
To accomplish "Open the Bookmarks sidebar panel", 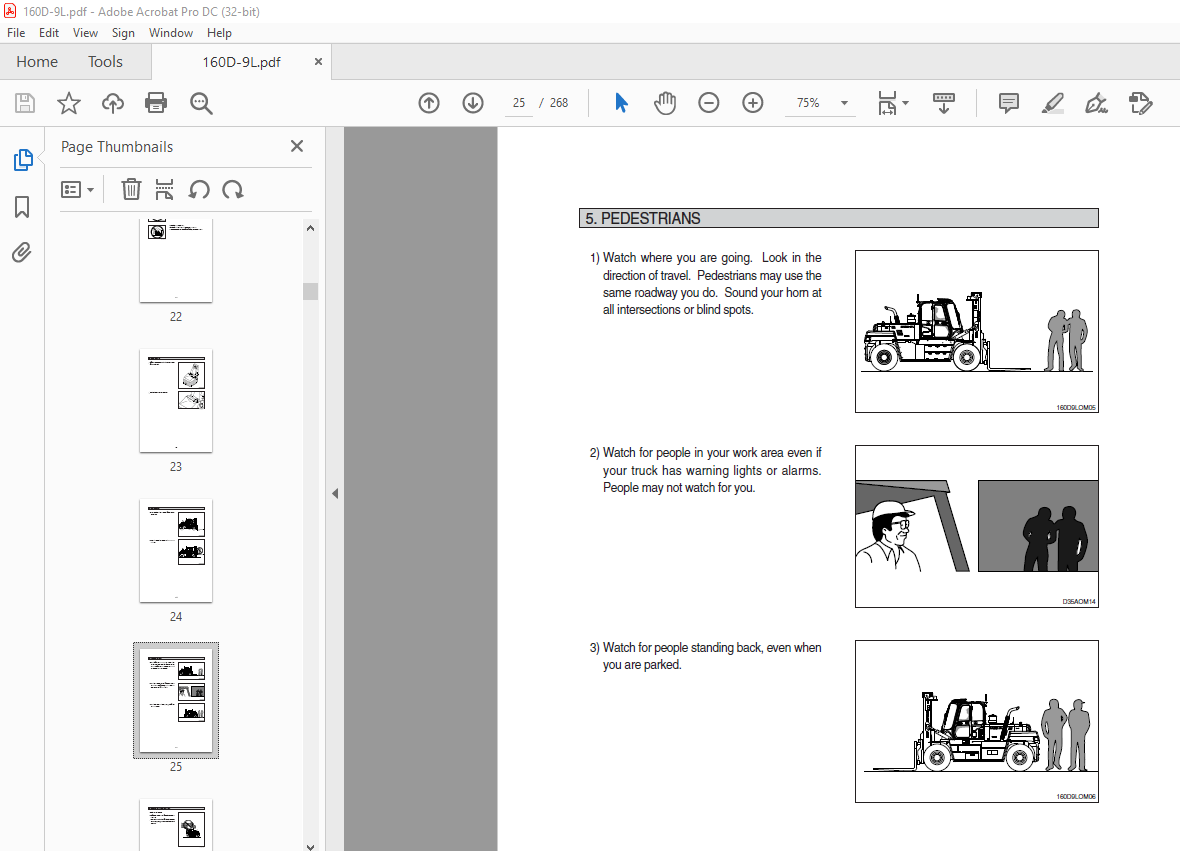I will click(22, 207).
